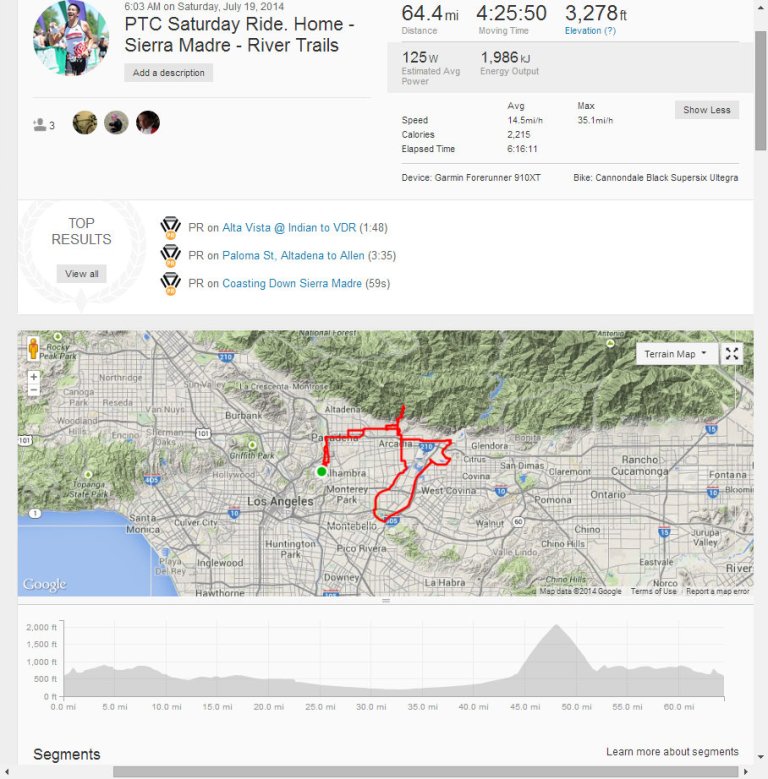Screen dimensions: 768x779
Task: Click the Elevation help link
Action: (x=590, y=31)
